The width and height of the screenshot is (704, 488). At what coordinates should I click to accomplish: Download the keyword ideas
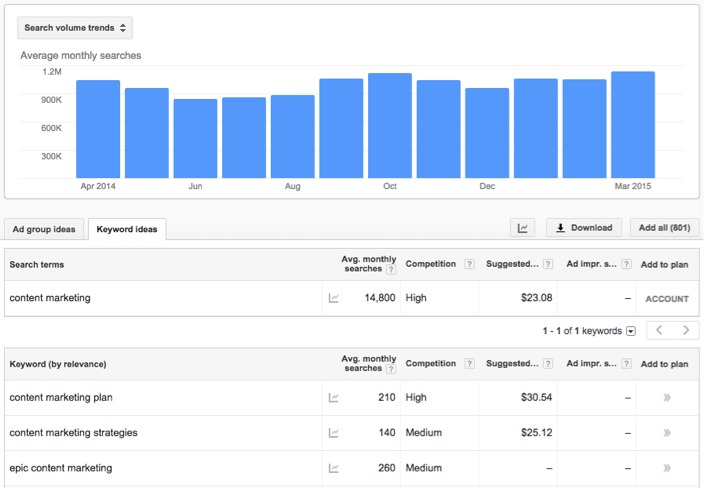[x=584, y=228]
